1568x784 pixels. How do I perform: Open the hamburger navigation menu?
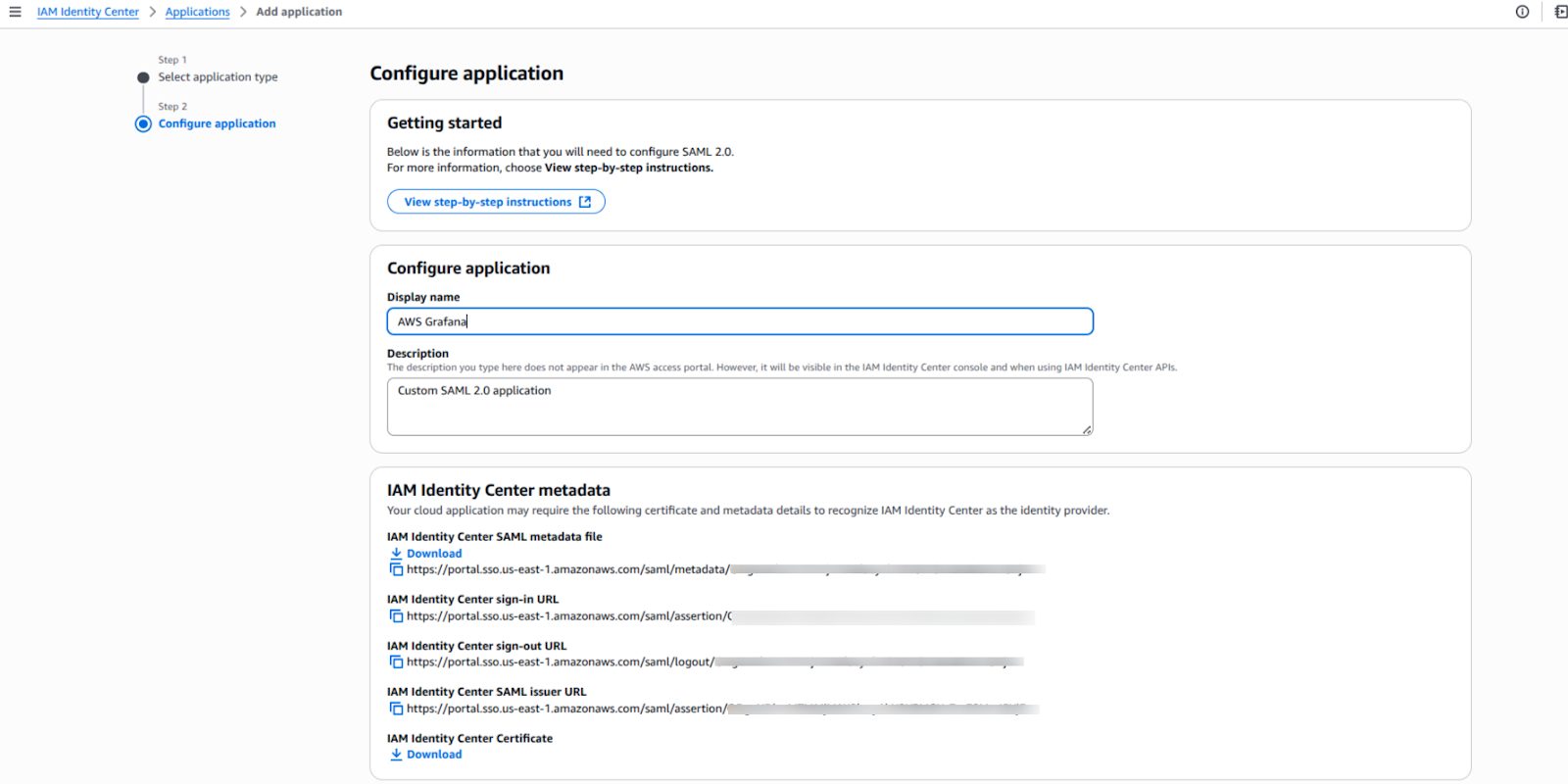(15, 12)
